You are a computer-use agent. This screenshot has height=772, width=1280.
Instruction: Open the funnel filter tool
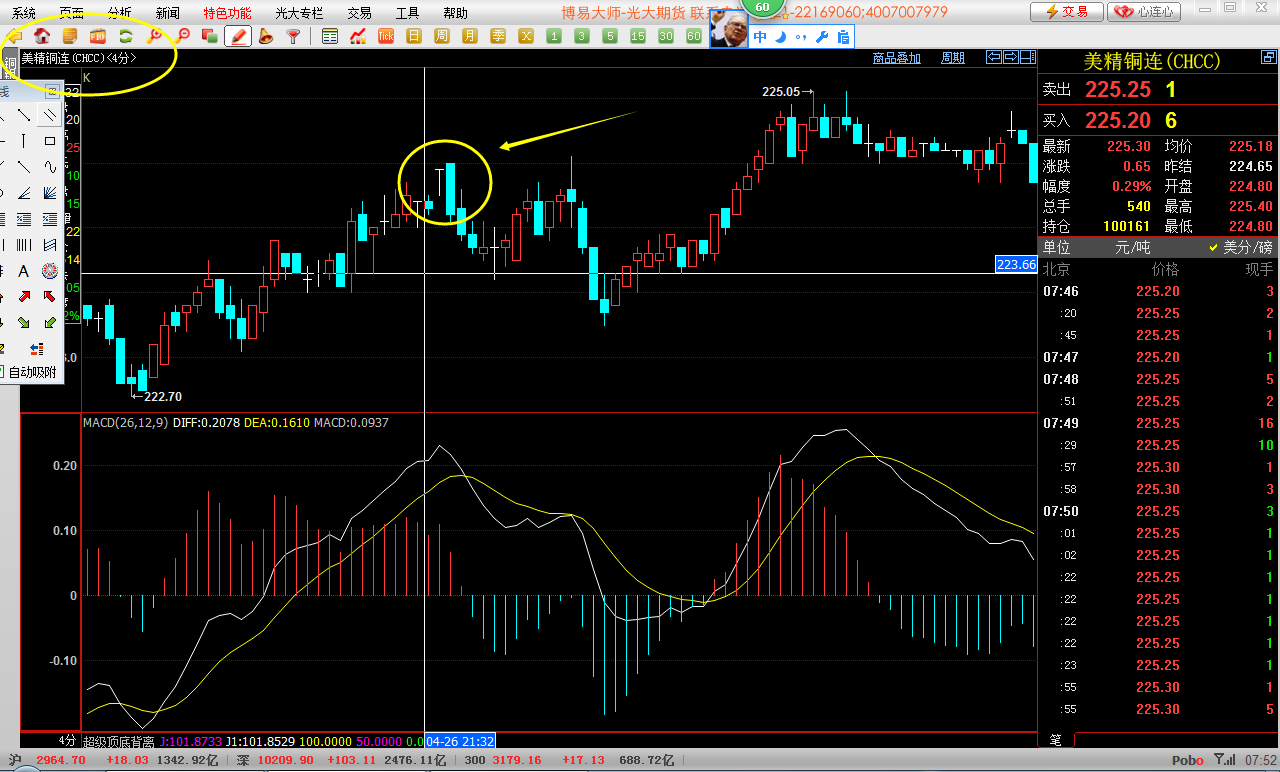pos(293,36)
